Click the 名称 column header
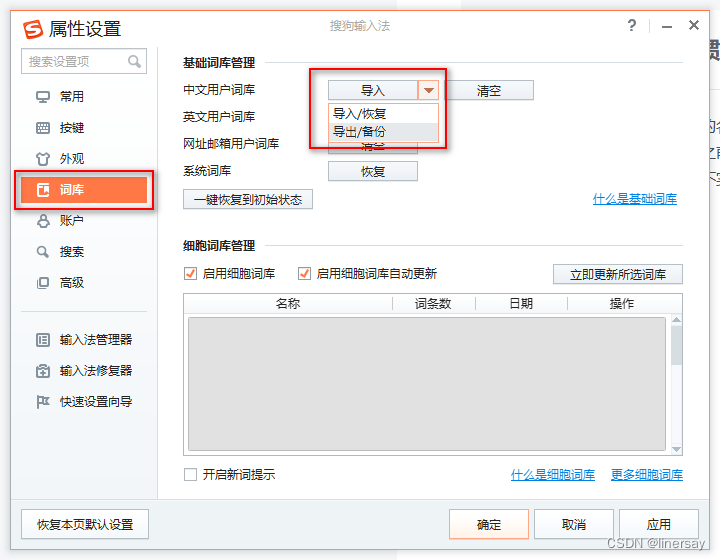 [x=288, y=303]
